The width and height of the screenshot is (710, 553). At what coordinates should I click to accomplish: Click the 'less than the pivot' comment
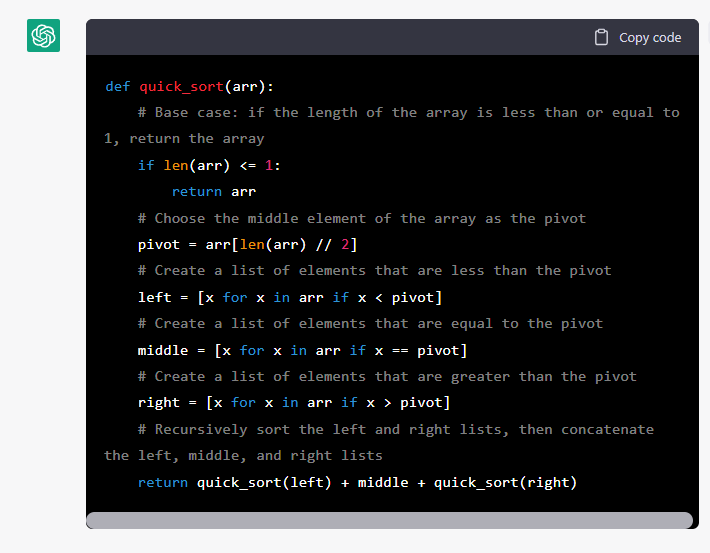pyautogui.click(x=374, y=270)
